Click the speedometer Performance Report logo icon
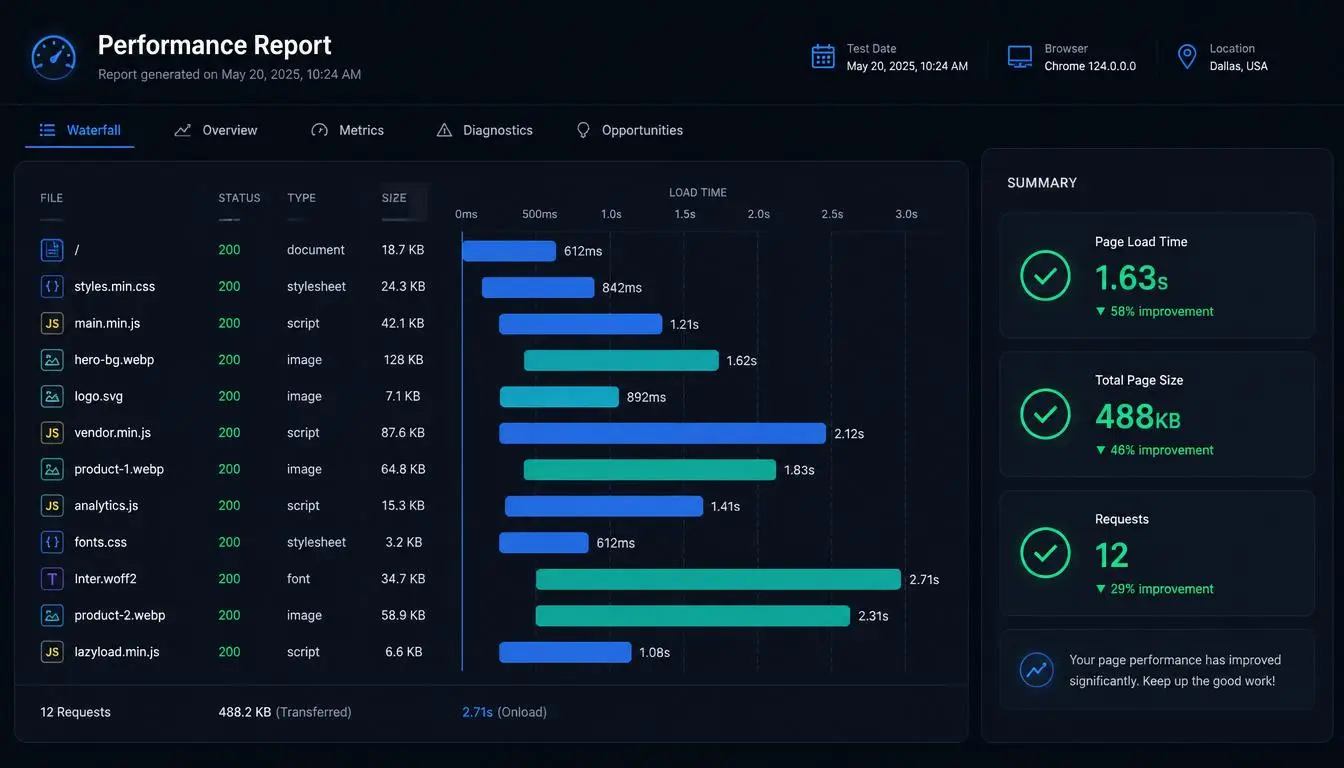Screen dimensions: 1344x768 pyautogui.click(x=54, y=57)
